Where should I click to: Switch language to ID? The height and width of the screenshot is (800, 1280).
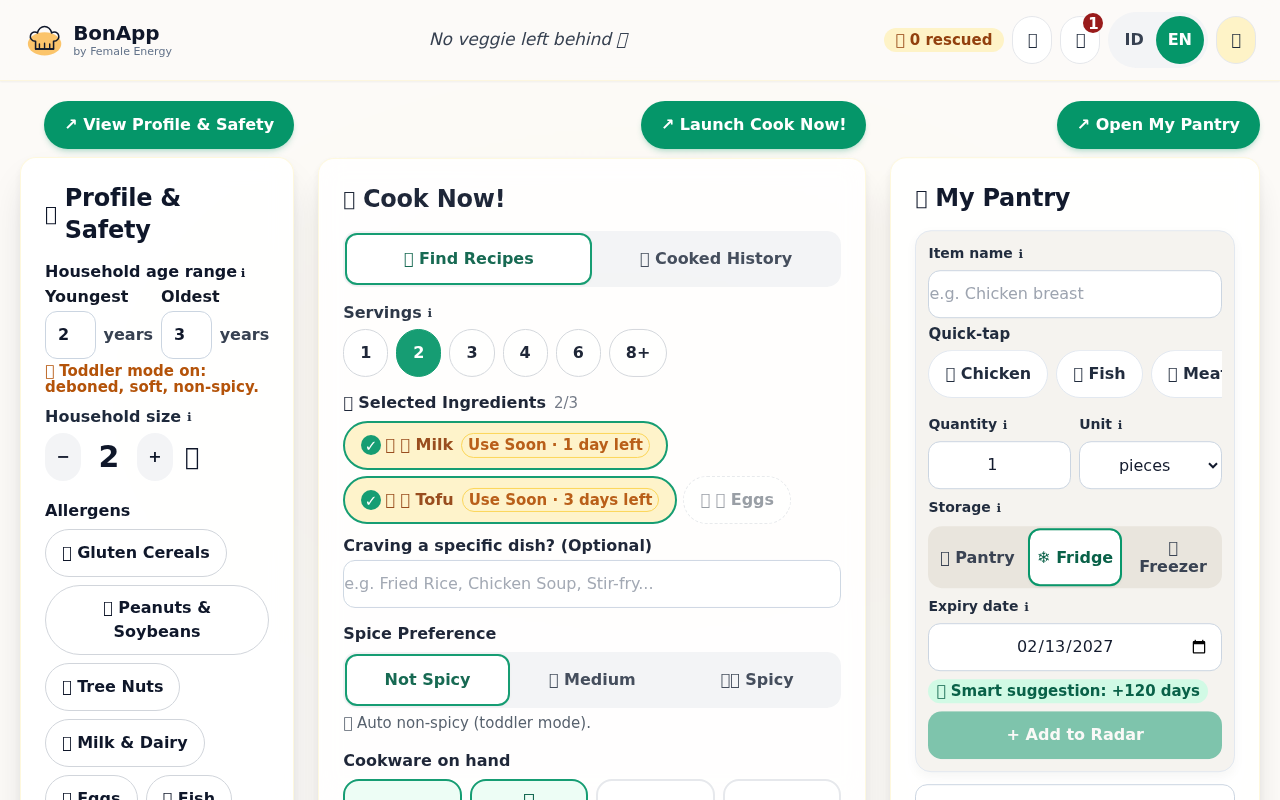point(1134,40)
